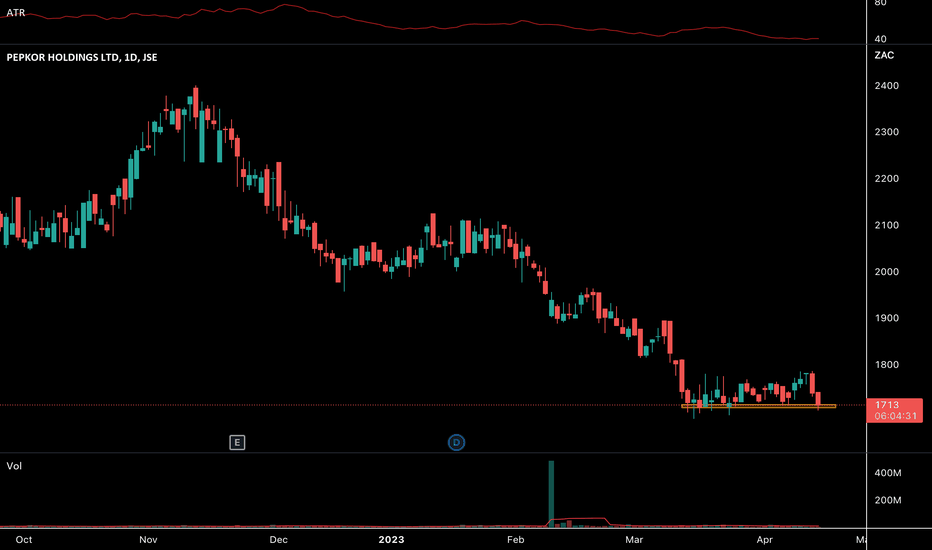The width and height of the screenshot is (932, 550).
Task: Click the Dec label on the time axis
Action: (x=278, y=540)
